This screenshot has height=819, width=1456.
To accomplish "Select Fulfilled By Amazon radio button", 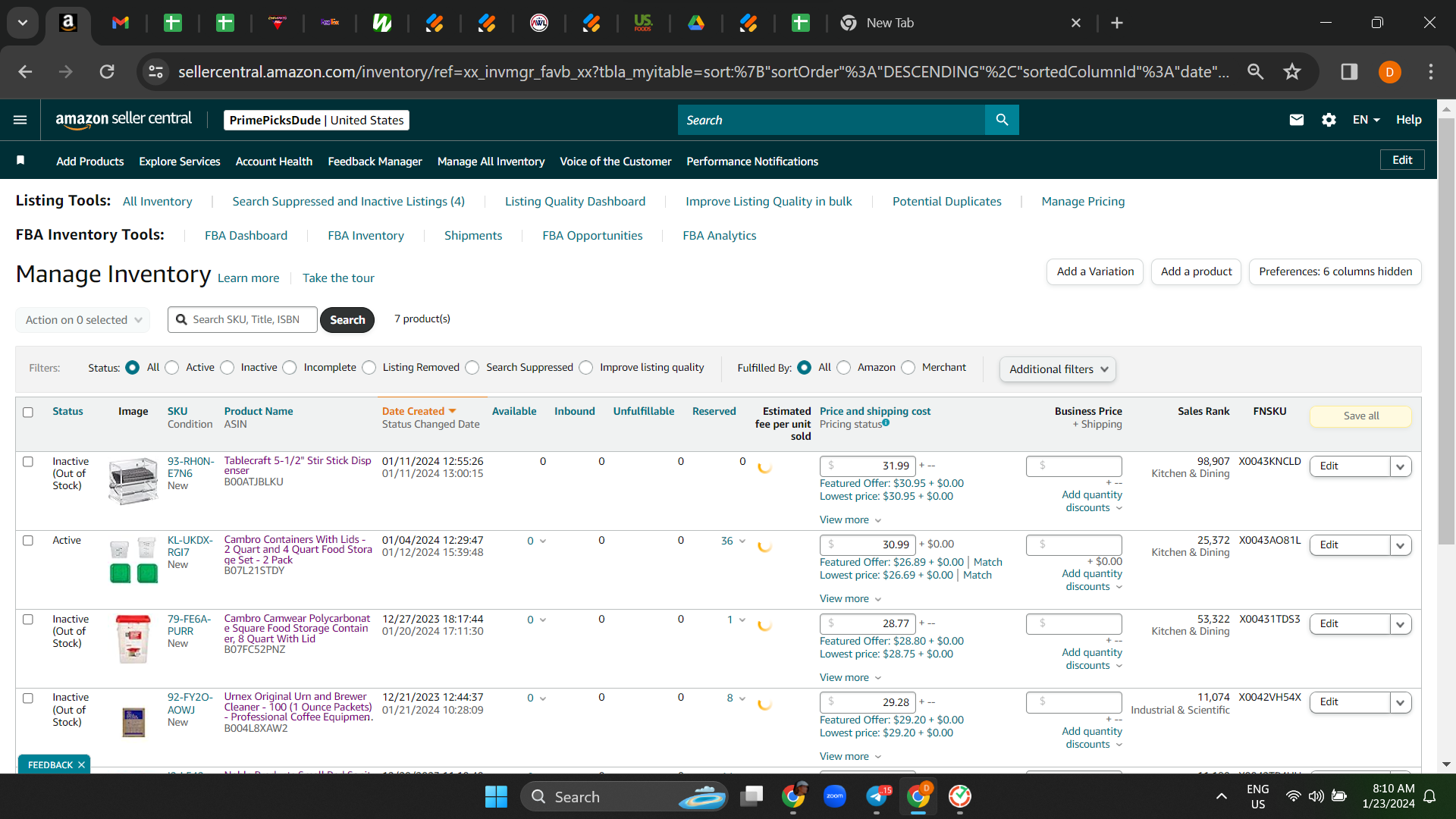I will pyautogui.click(x=844, y=368).
